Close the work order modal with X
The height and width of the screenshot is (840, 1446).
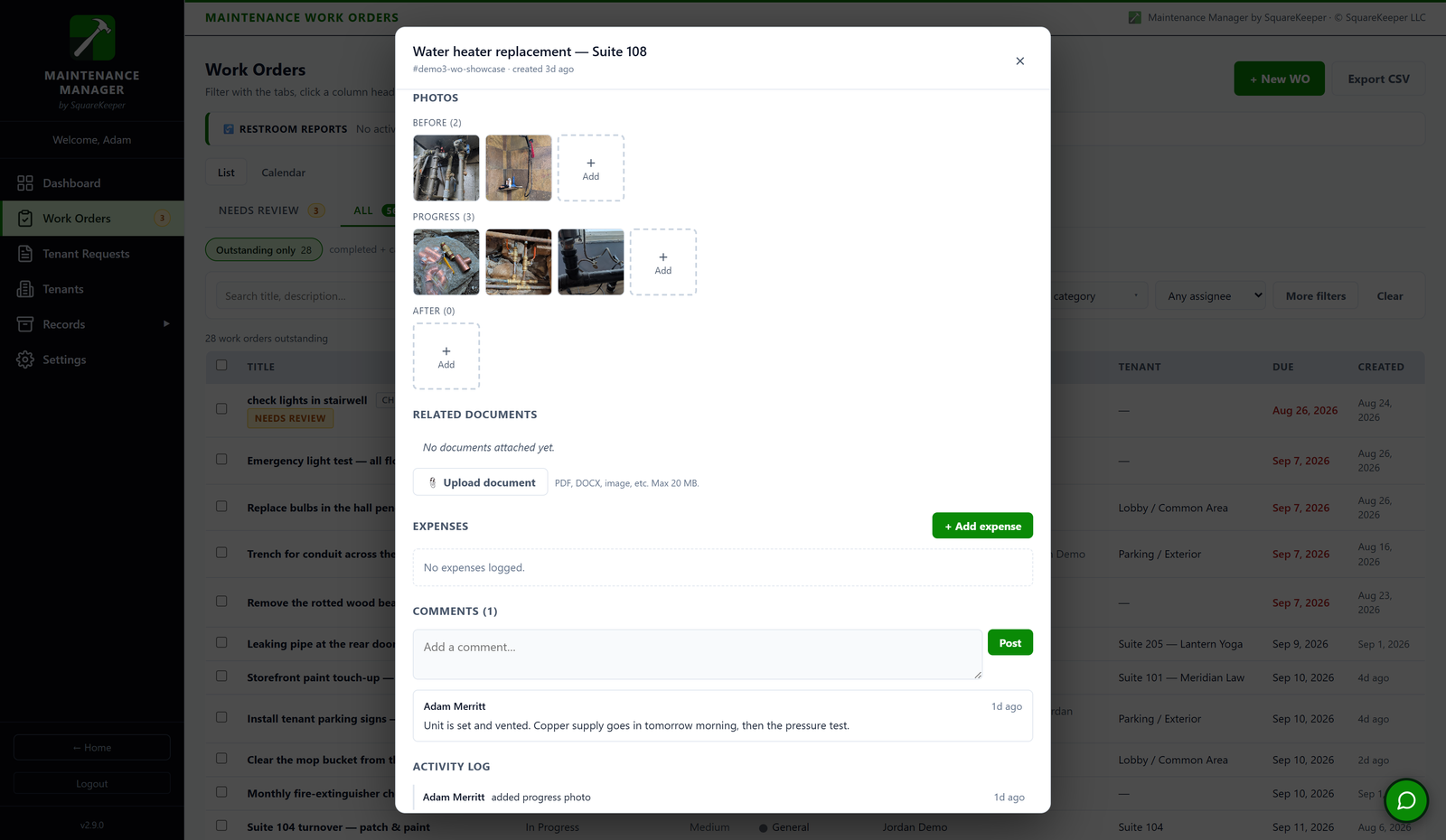tap(1020, 61)
